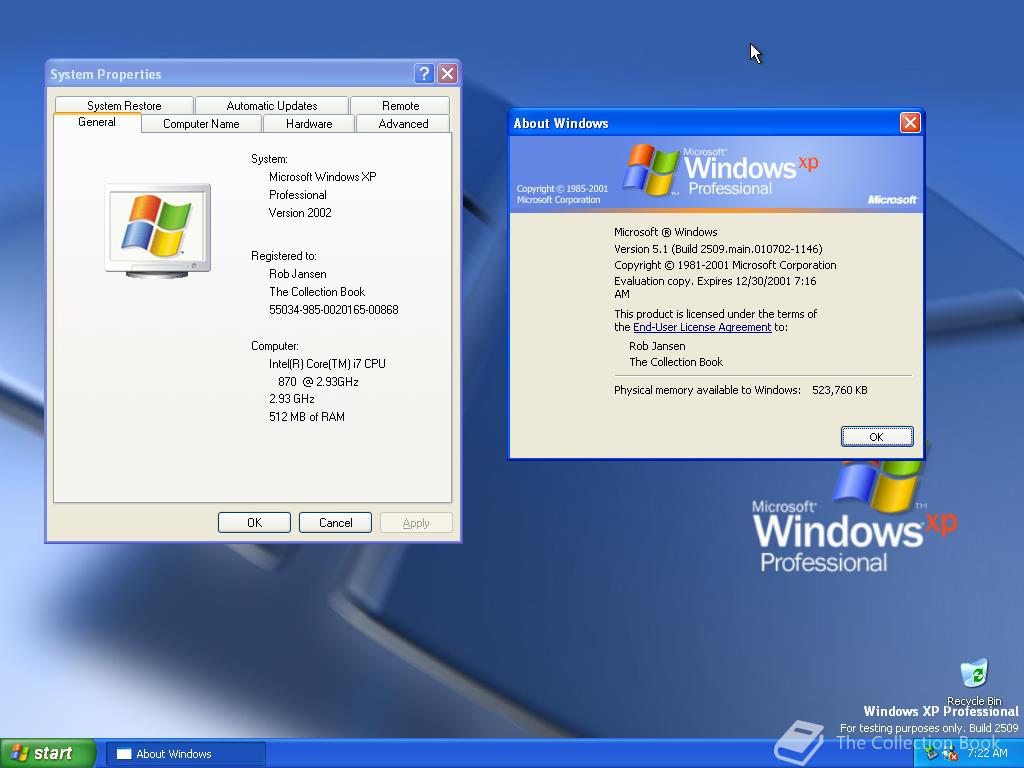Click the Safely Remove Hardware tray icon

[932, 754]
